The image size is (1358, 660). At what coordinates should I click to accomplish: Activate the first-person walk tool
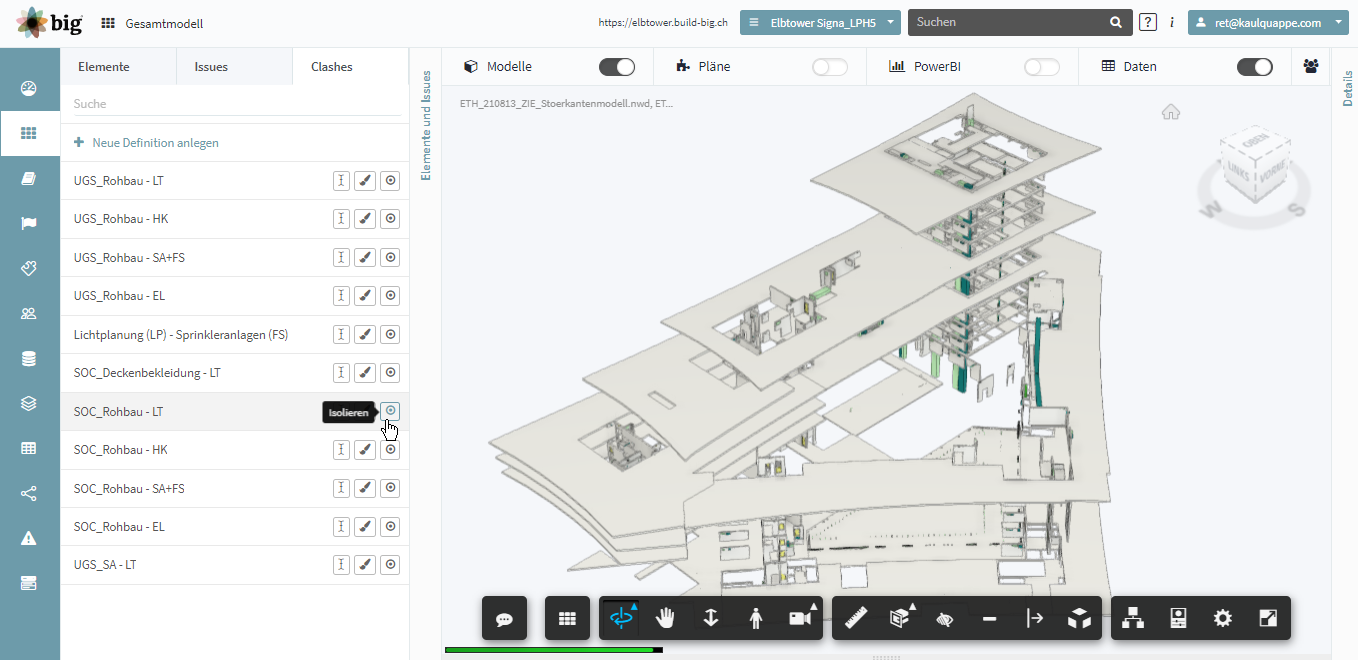point(756,619)
